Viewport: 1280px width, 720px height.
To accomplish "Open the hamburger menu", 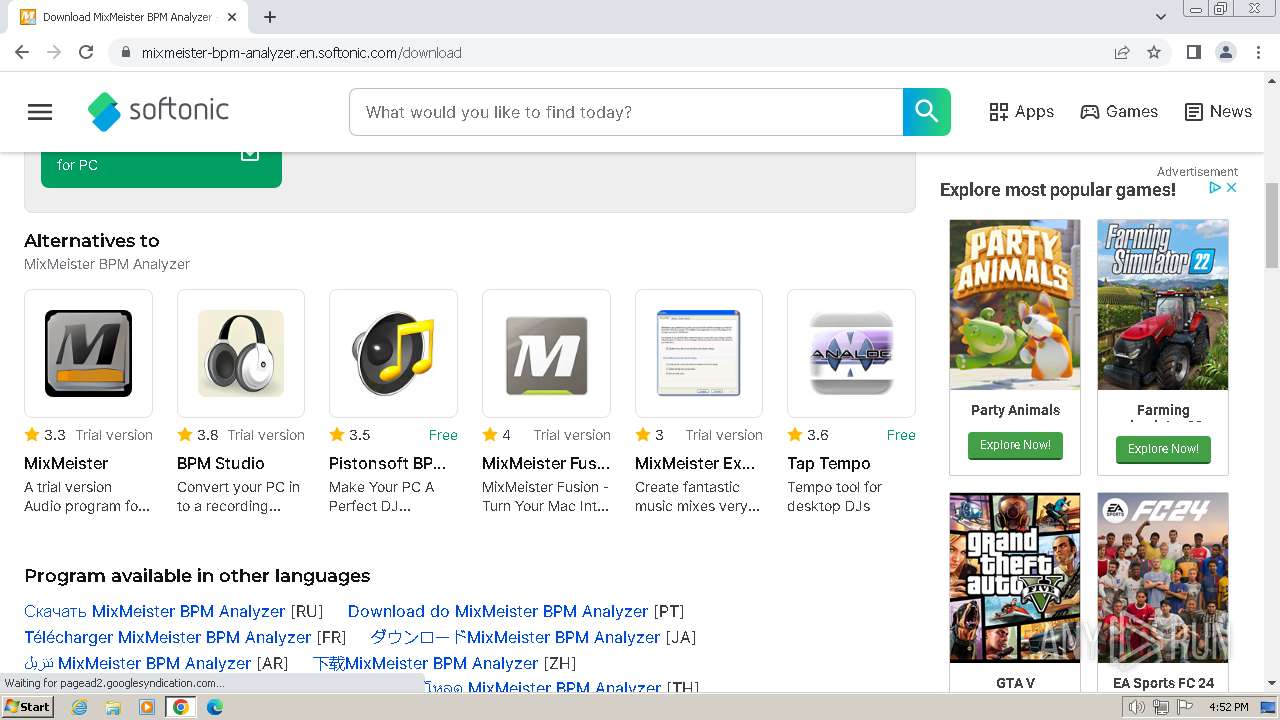I will pos(40,112).
